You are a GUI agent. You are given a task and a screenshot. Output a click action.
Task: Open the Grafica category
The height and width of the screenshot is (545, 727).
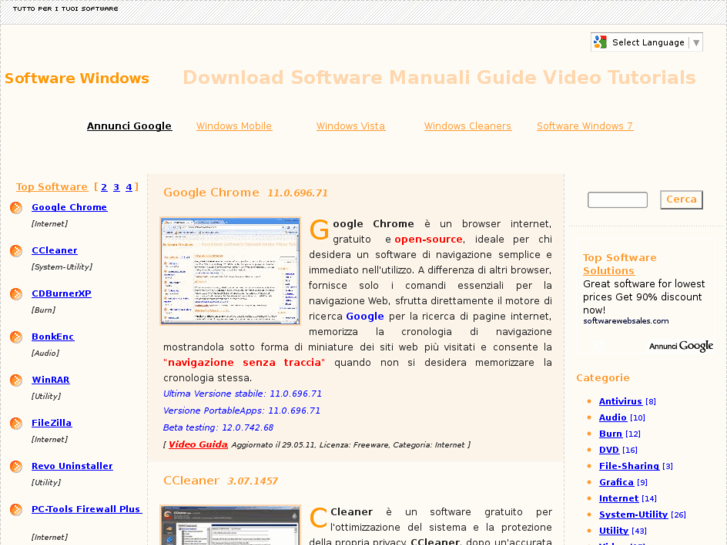point(616,482)
